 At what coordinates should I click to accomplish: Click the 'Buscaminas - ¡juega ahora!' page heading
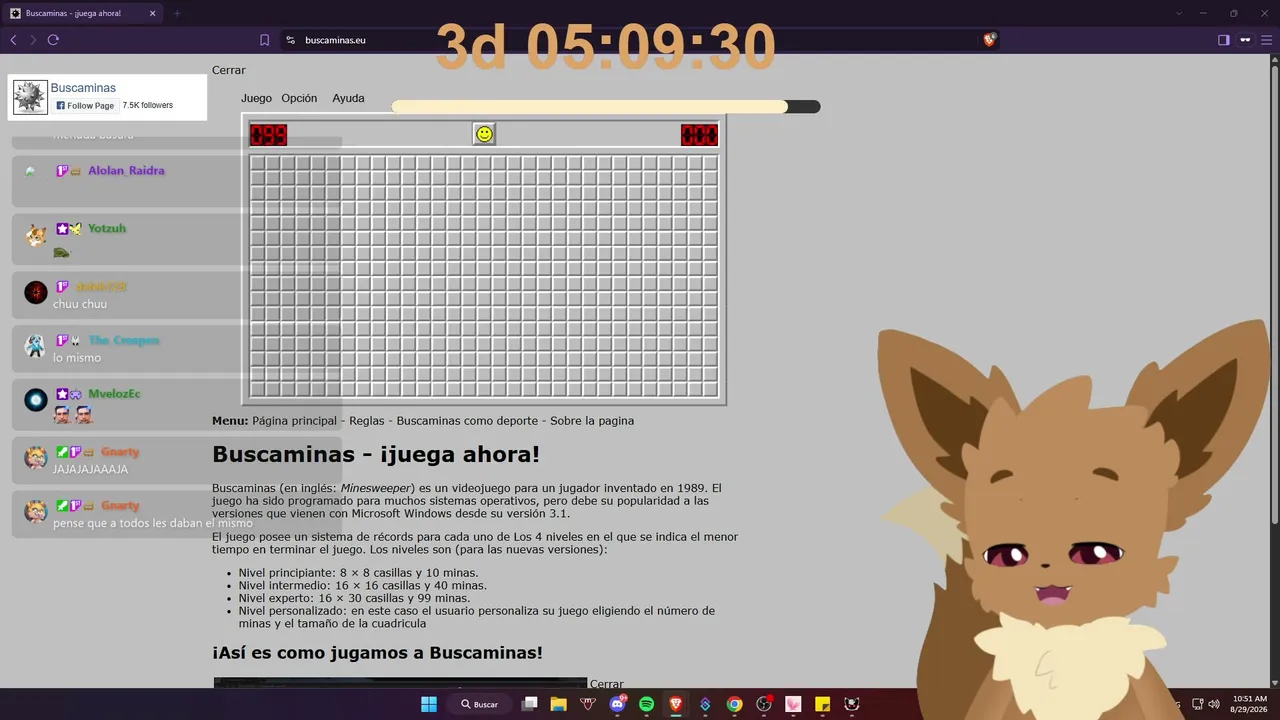tap(376, 455)
